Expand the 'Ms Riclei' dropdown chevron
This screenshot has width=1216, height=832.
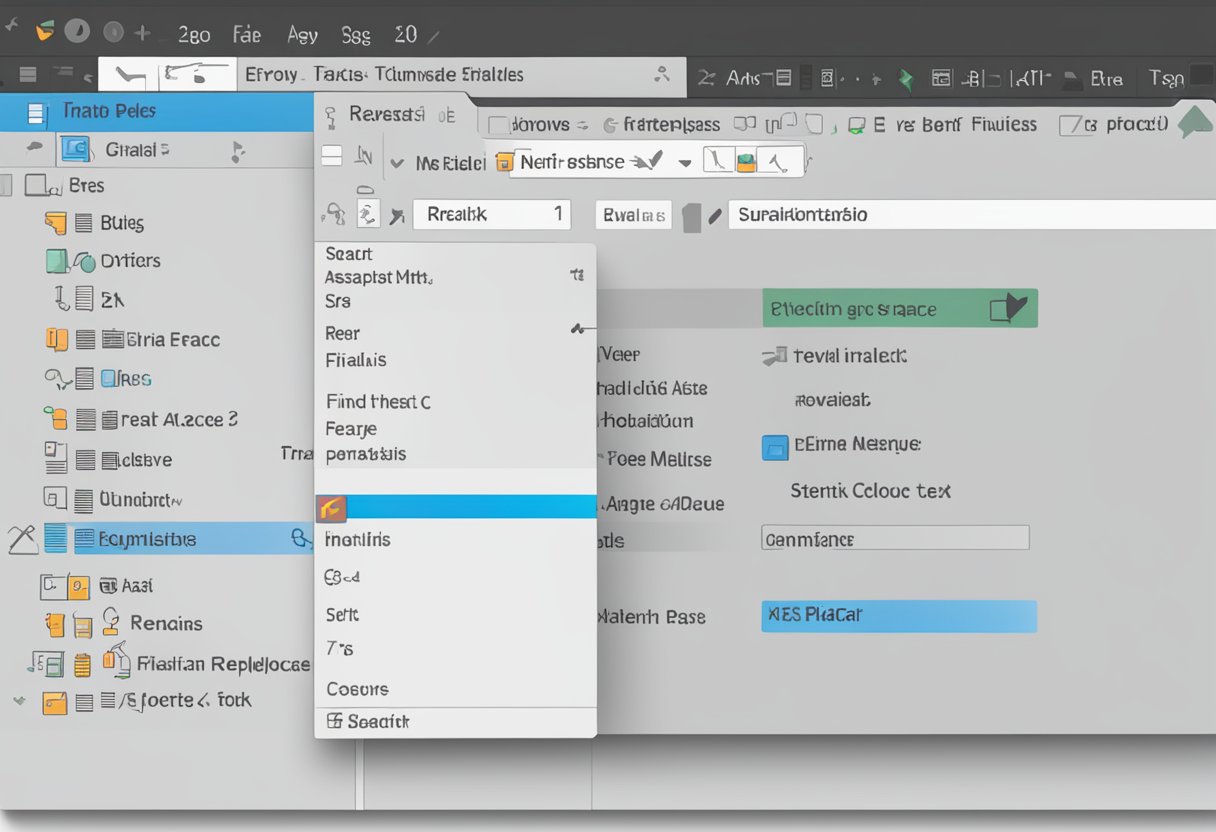coord(397,161)
